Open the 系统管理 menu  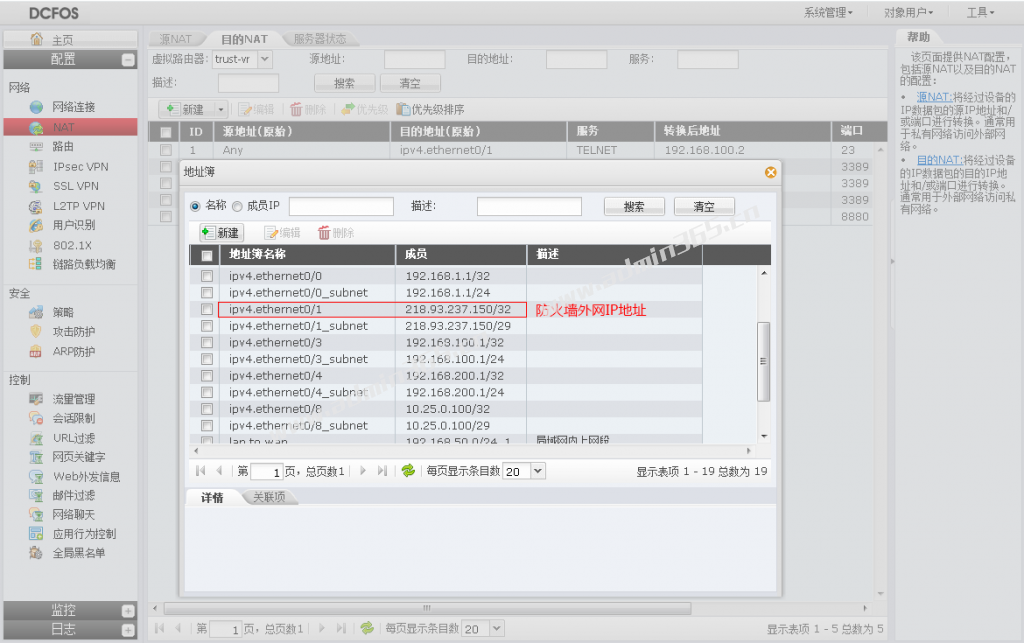(x=828, y=12)
